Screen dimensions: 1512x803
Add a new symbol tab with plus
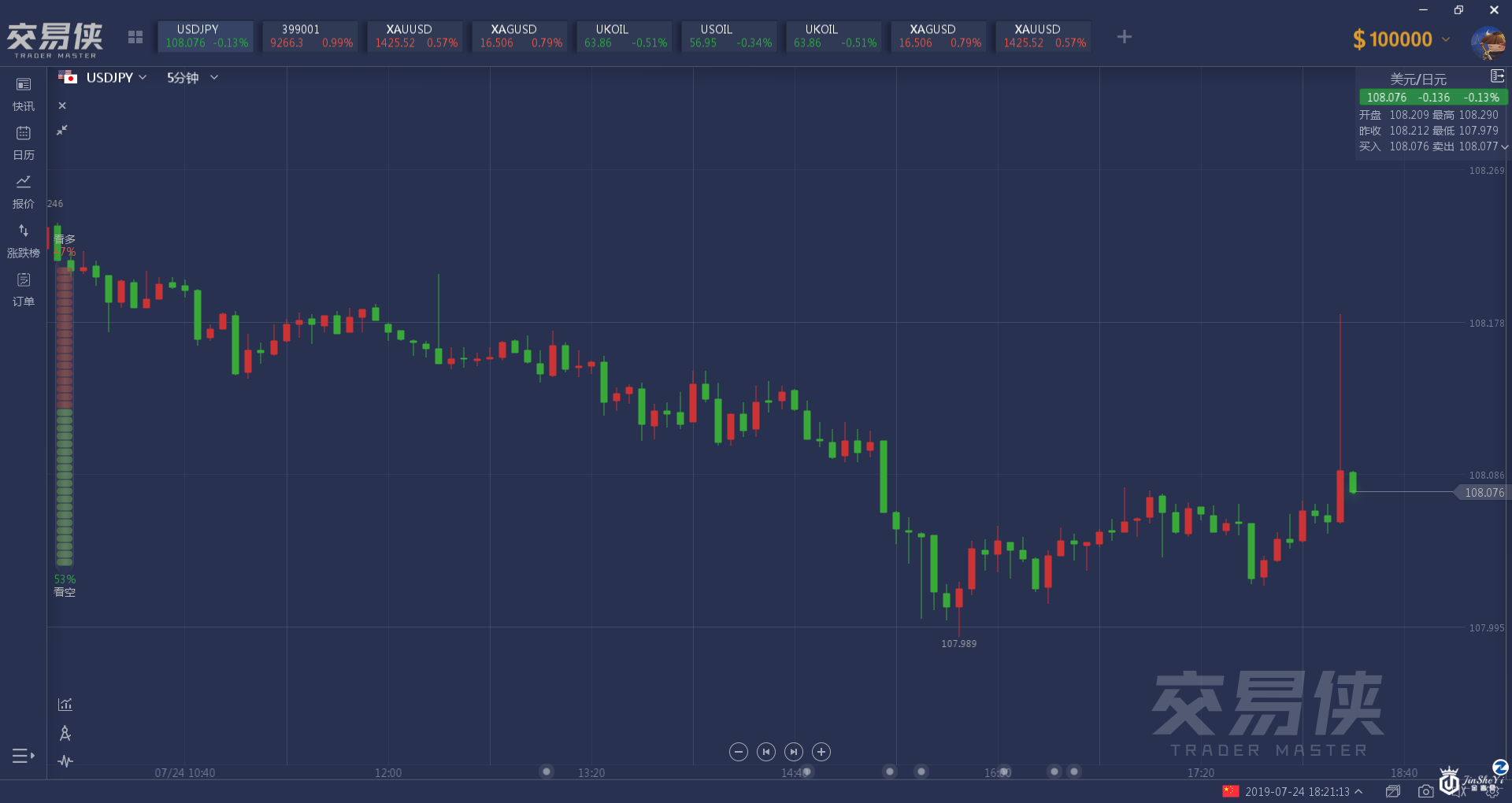click(1125, 37)
